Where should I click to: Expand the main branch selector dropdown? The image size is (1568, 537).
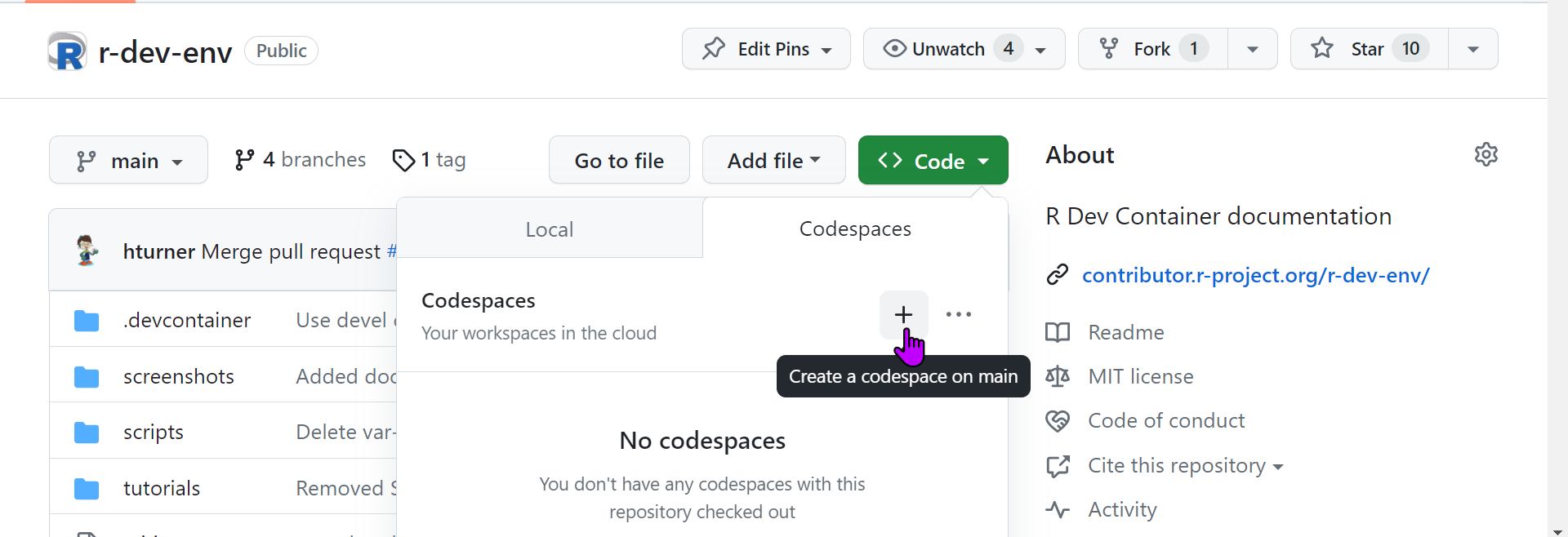pos(128,160)
